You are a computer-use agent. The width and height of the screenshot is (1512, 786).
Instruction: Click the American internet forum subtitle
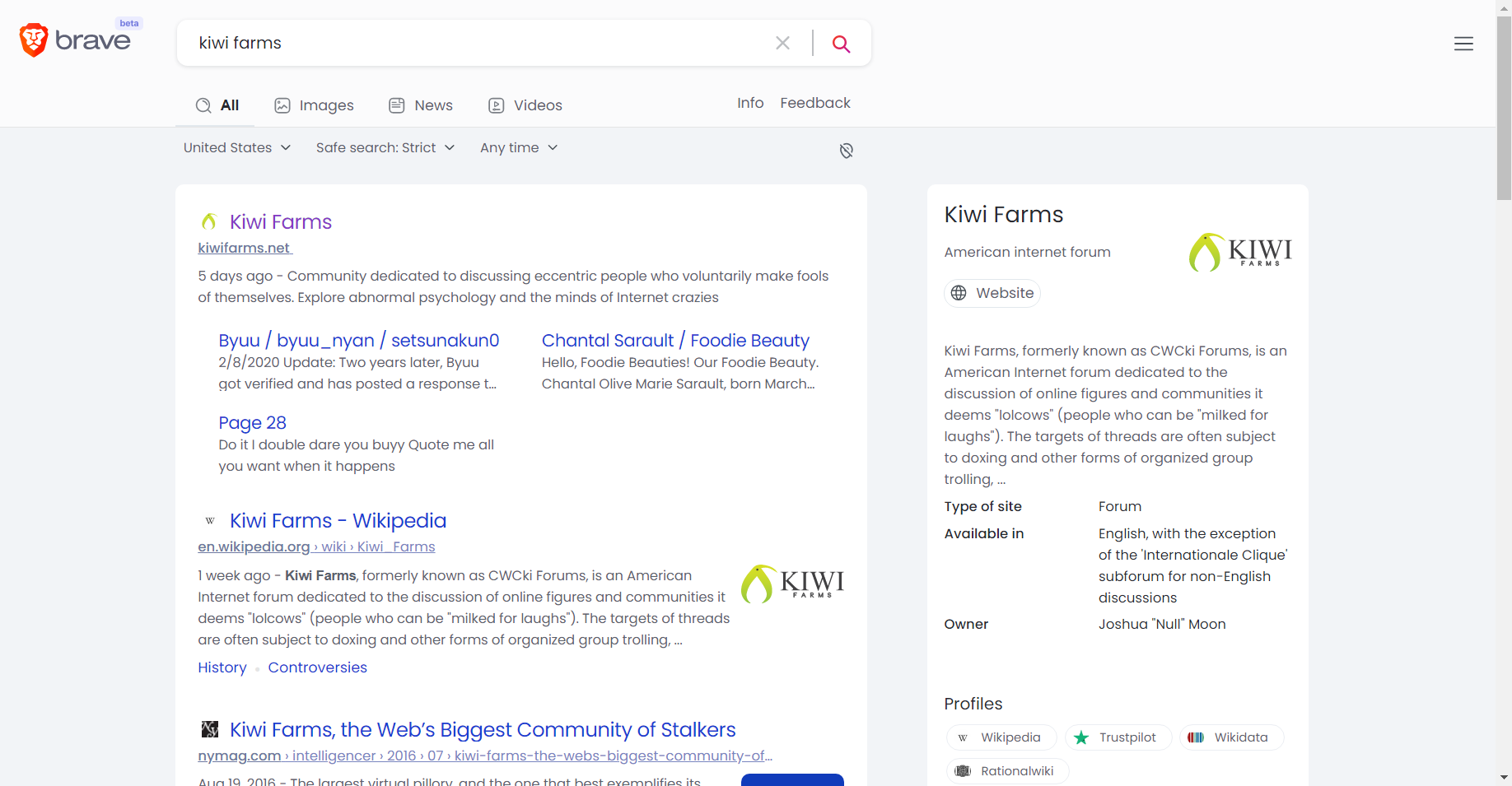click(x=1027, y=252)
